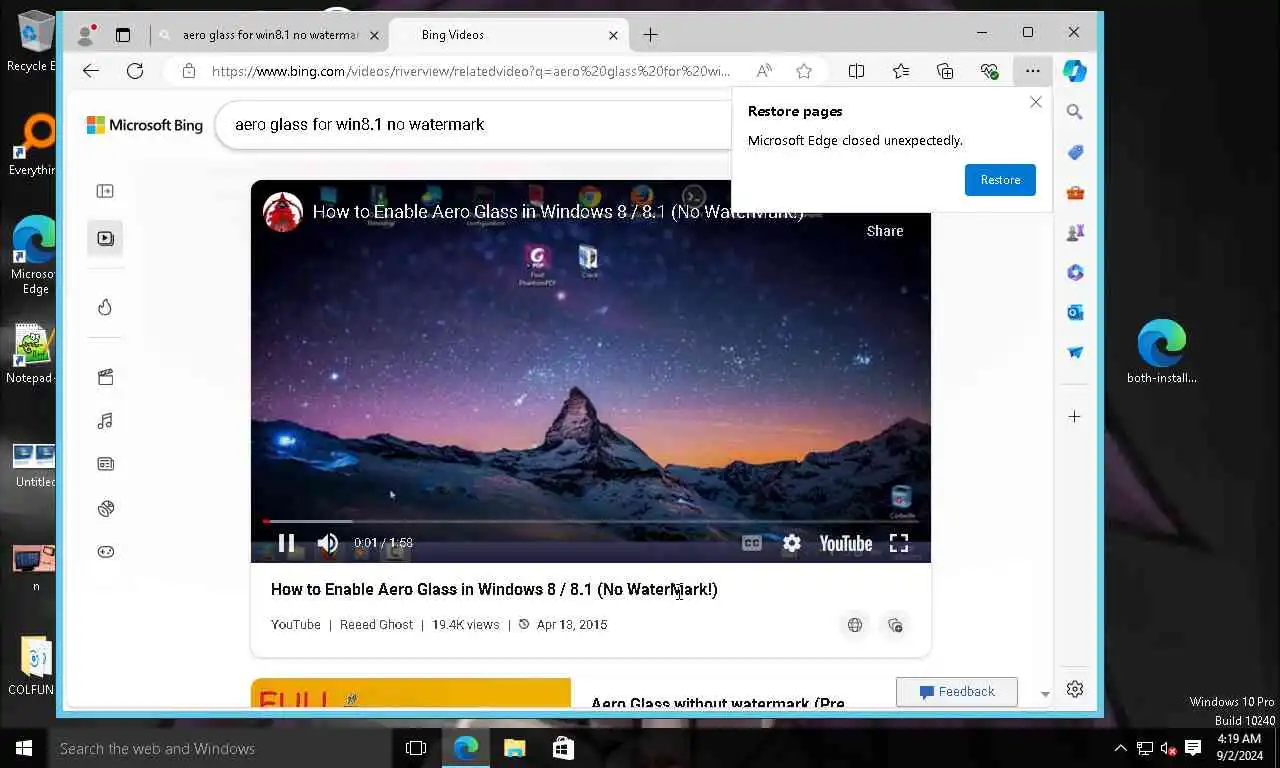Mute the video volume
Viewport: 1280px width, 768px height.
328,543
